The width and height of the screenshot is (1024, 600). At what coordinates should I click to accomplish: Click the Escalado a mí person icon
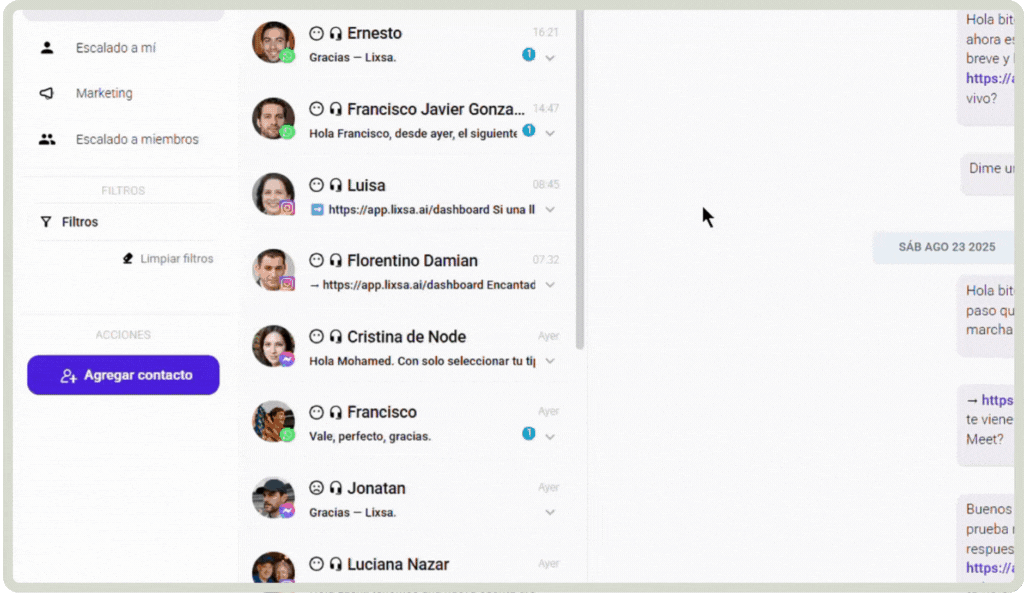(46, 48)
